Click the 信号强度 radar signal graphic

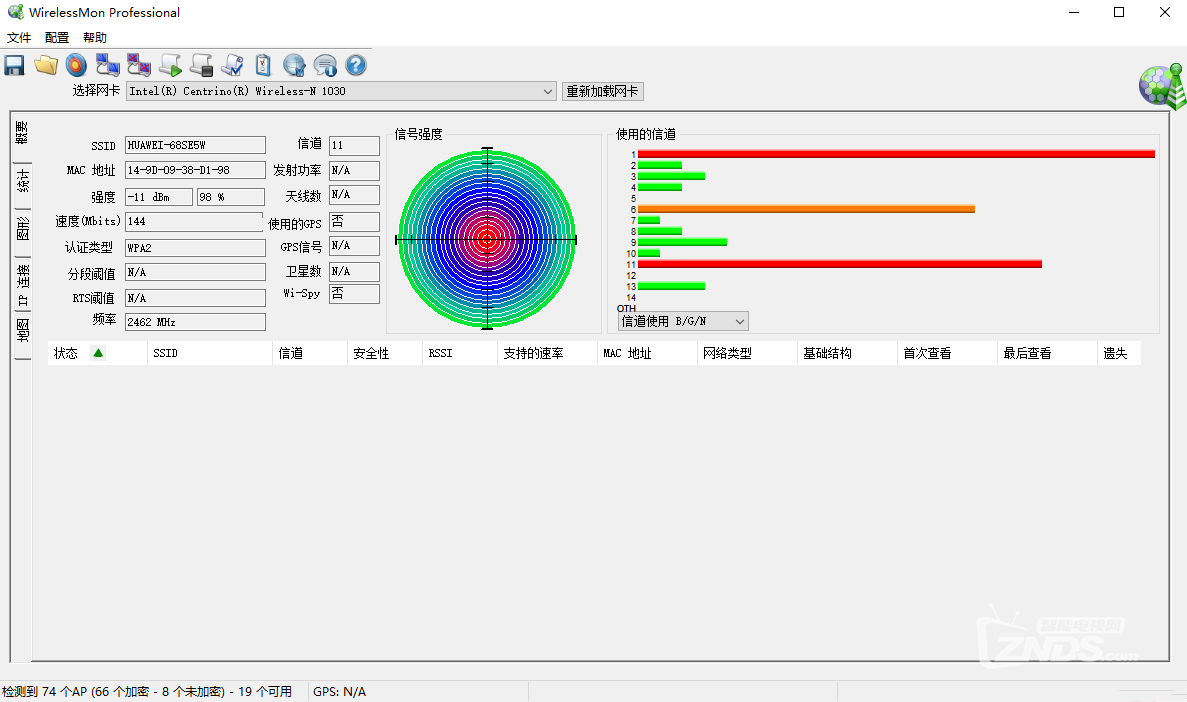coord(487,239)
